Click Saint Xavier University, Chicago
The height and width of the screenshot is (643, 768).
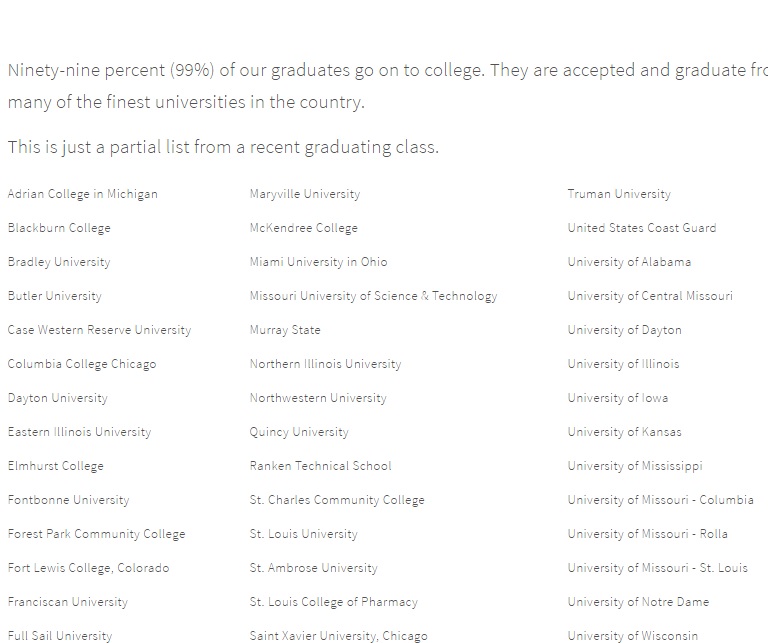click(338, 636)
